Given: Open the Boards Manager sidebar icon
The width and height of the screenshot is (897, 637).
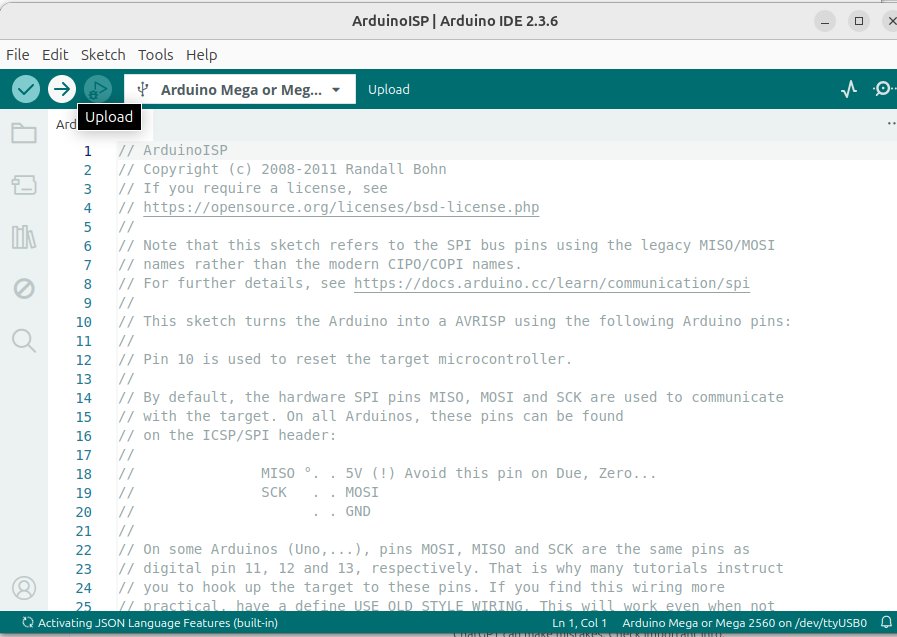Looking at the screenshot, I should click(x=24, y=185).
